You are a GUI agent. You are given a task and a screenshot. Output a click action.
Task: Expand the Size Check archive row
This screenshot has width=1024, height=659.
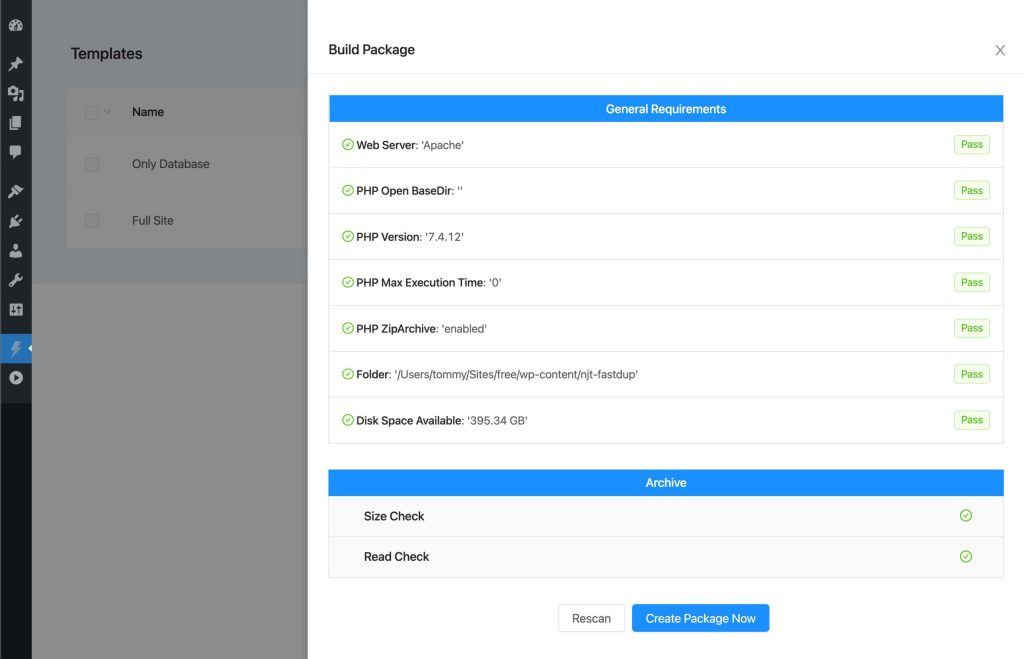coord(665,516)
